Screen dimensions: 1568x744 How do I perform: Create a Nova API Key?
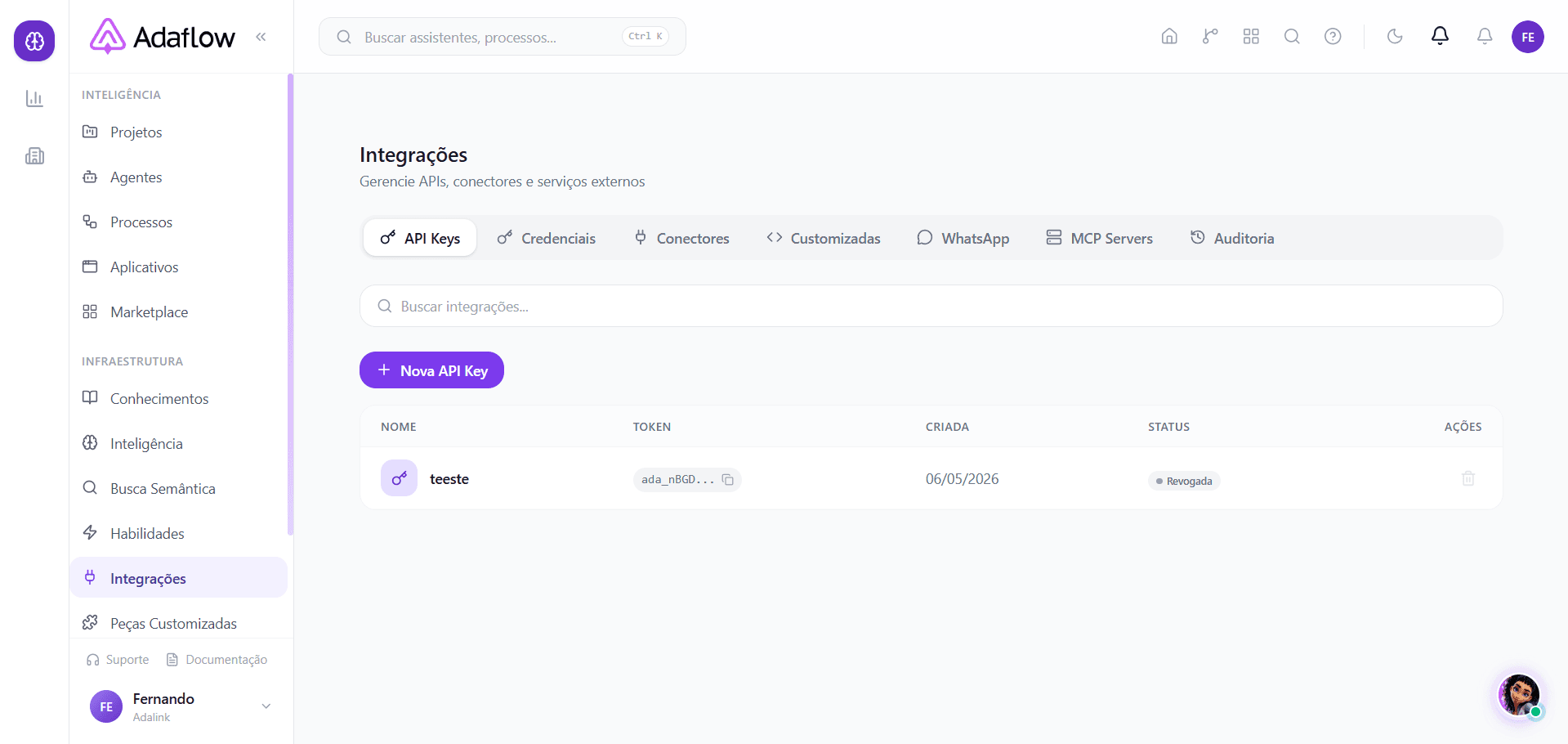coord(431,370)
